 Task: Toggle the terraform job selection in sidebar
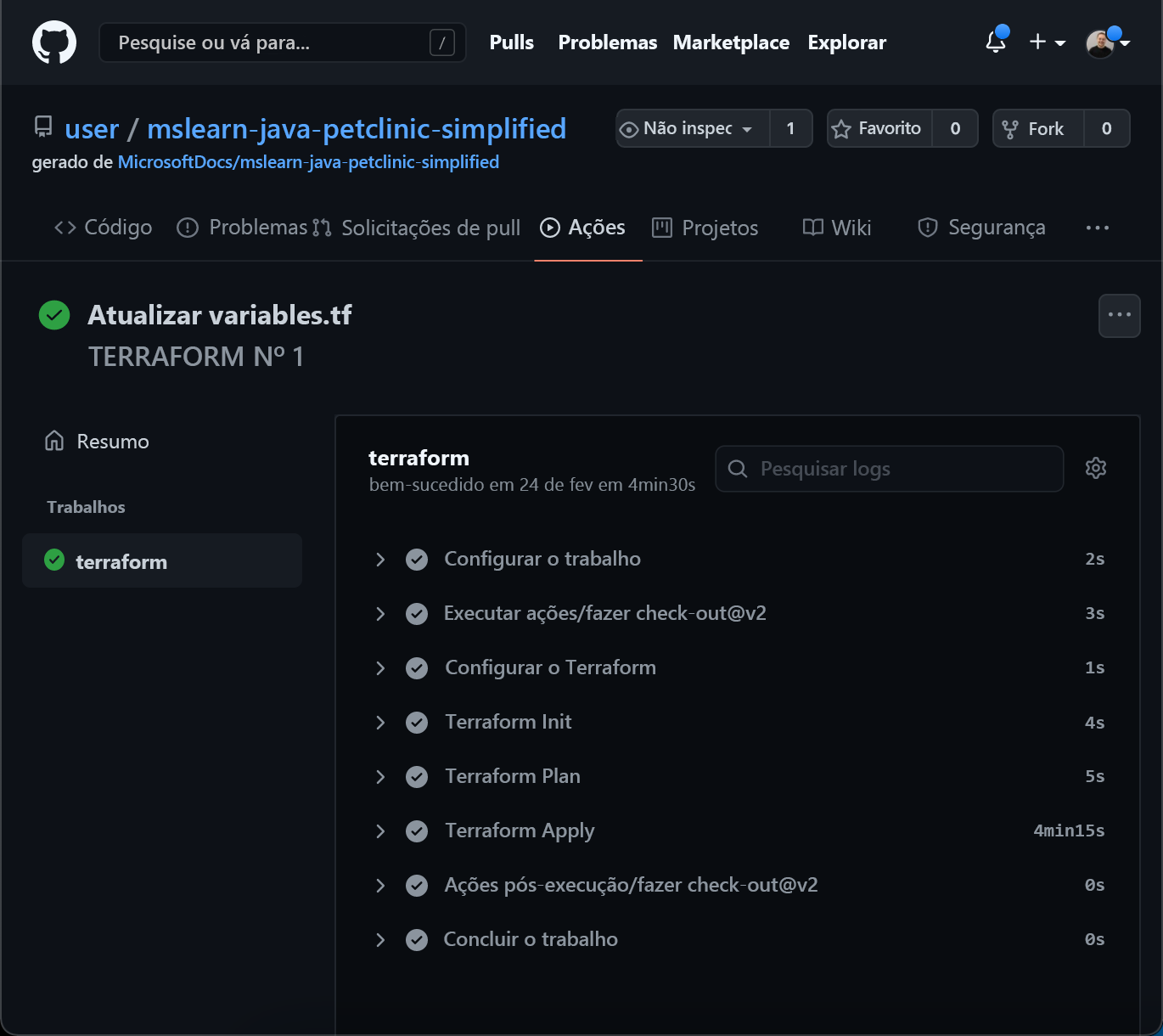[x=121, y=560]
